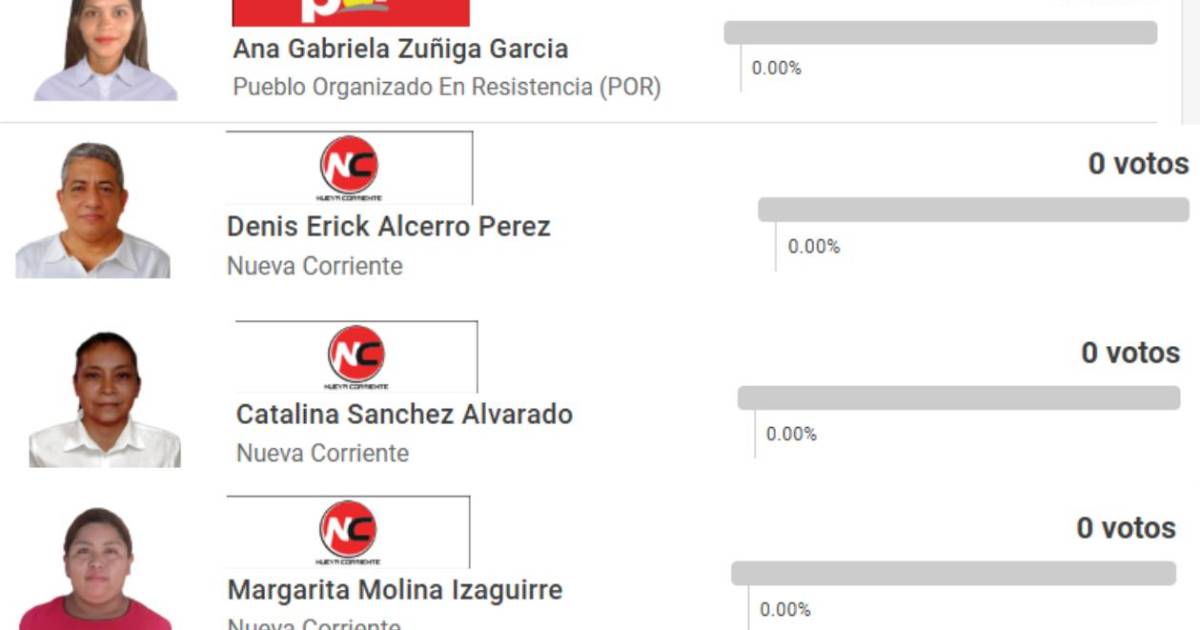The width and height of the screenshot is (1200, 630).
Task: Select the name Margarita Molina Izaguirre
Action: tap(395, 590)
